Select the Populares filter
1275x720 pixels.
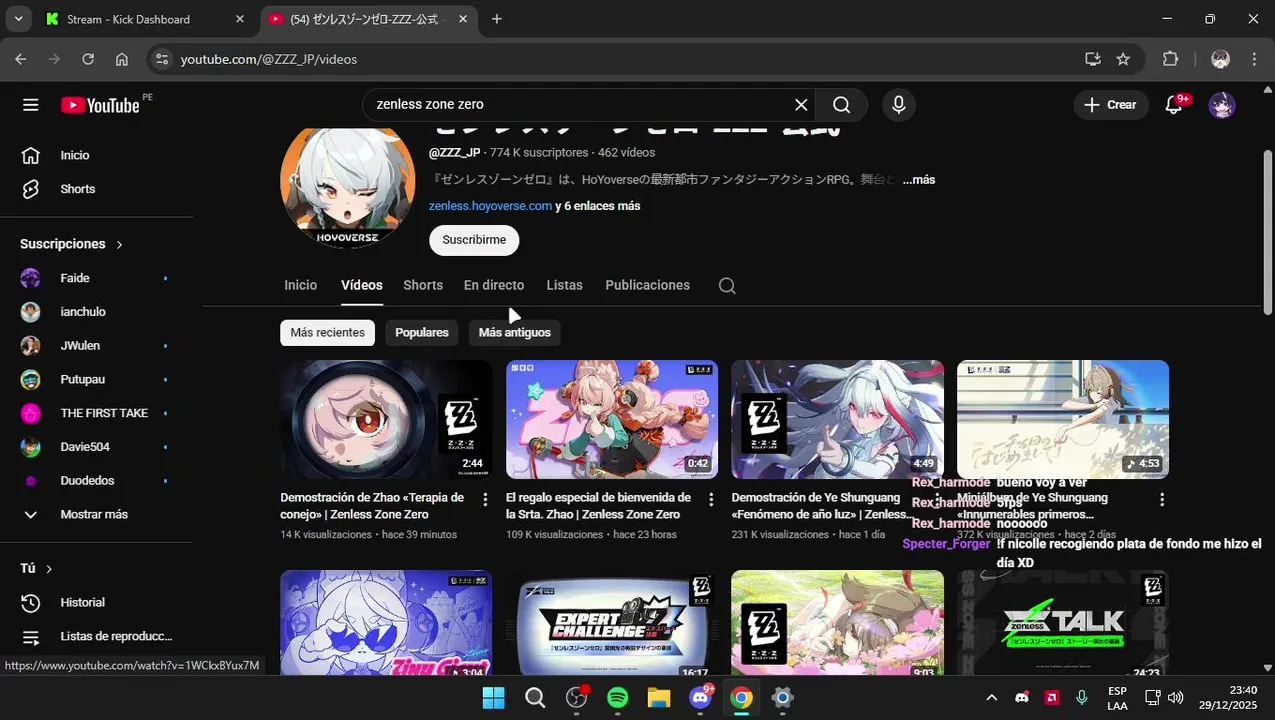click(x=422, y=333)
